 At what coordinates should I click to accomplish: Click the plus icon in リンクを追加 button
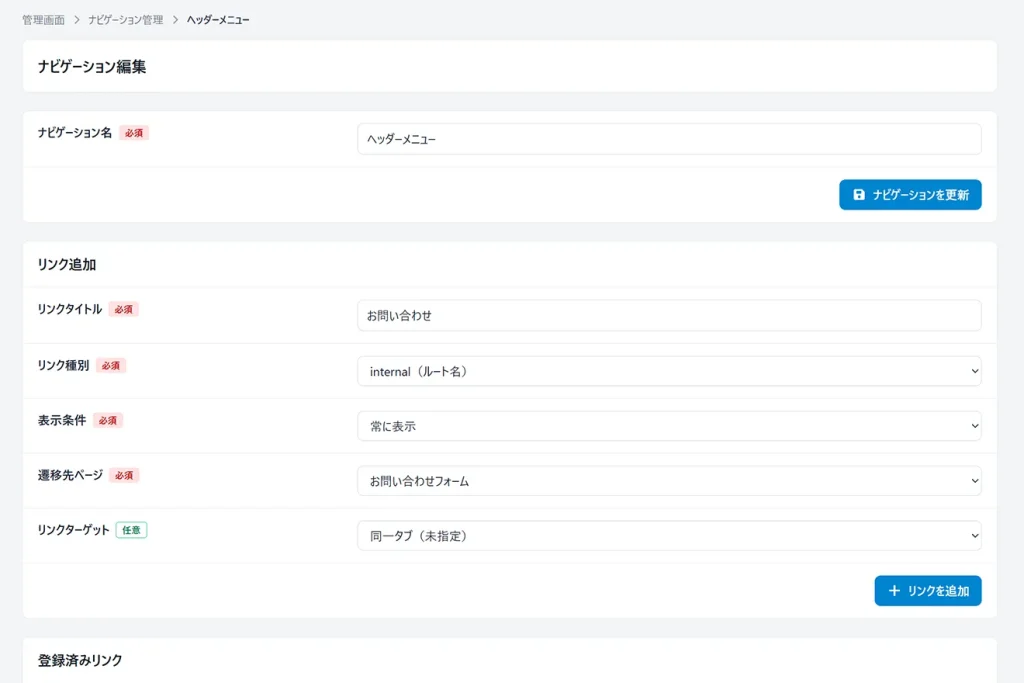(894, 590)
